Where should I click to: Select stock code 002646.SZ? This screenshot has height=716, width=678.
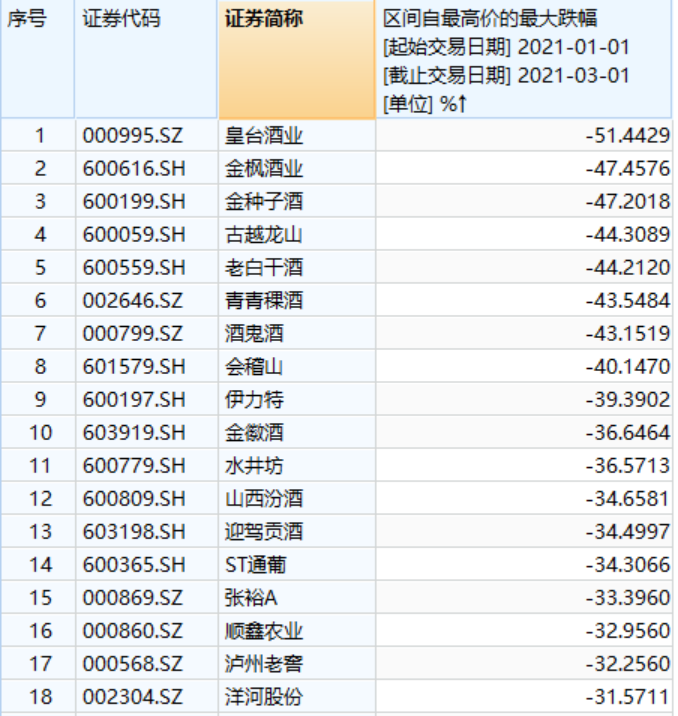pyautogui.click(x=132, y=300)
